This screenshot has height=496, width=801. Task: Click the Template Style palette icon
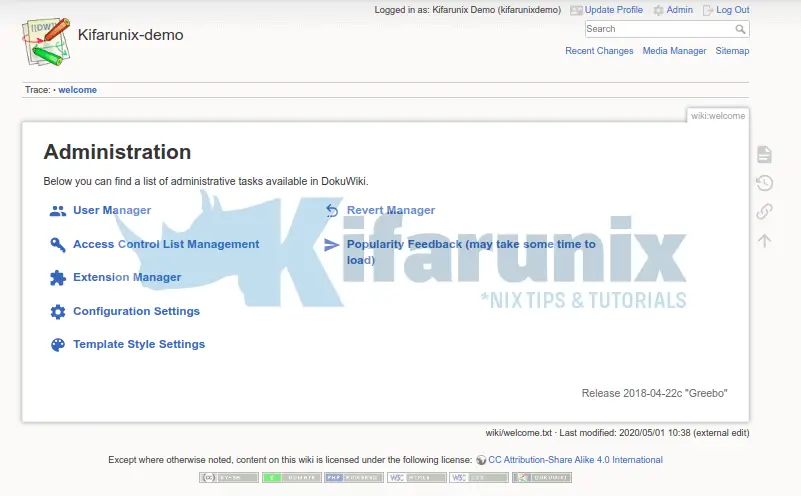tap(58, 345)
